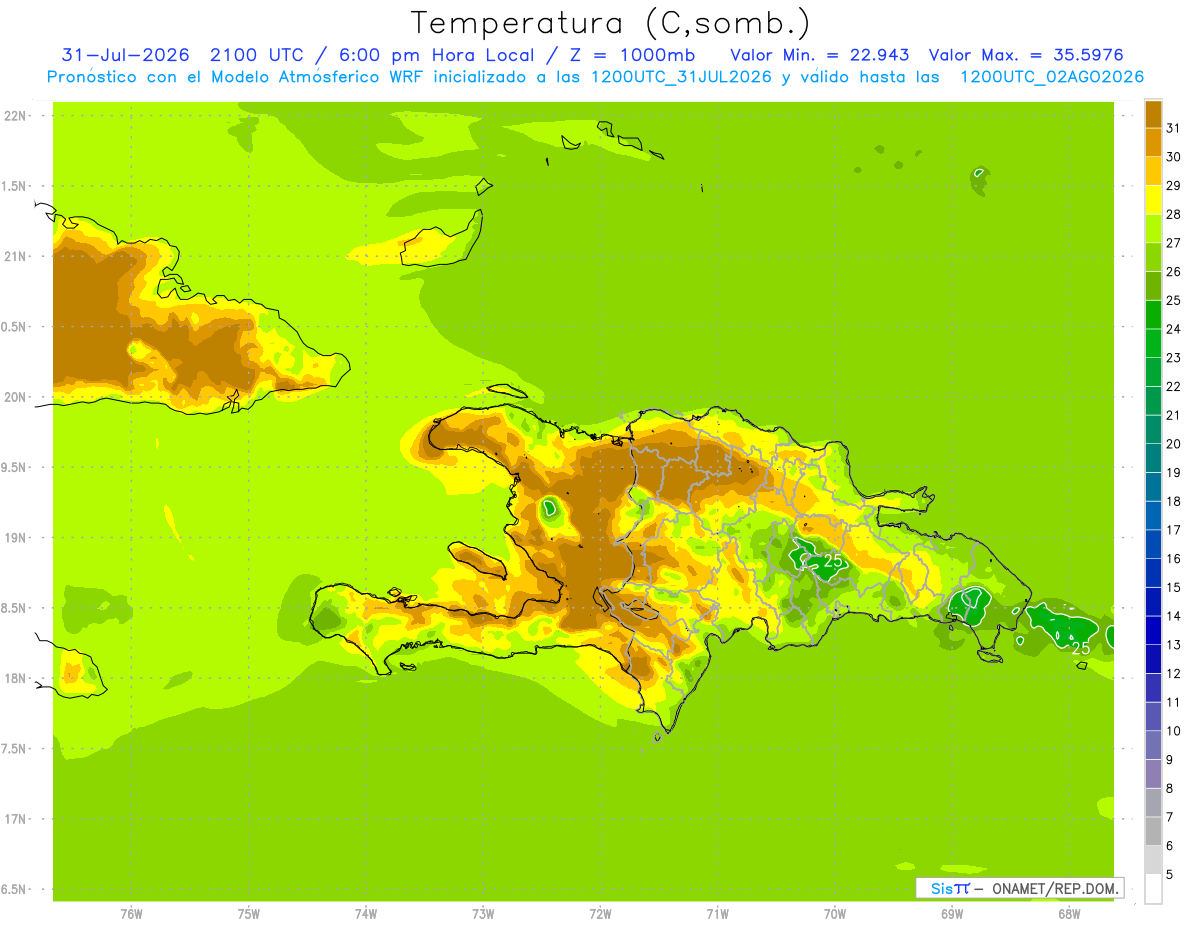Click the 28 degree yellow legend swatch
This screenshot has height=927, width=1200.
pyautogui.click(x=1153, y=201)
